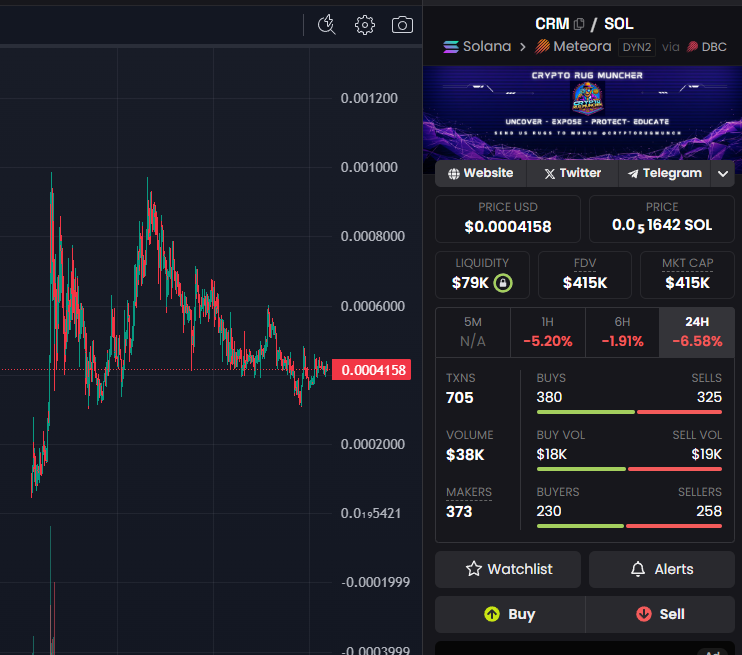Click the Meteora DEX logo

[x=542, y=46]
